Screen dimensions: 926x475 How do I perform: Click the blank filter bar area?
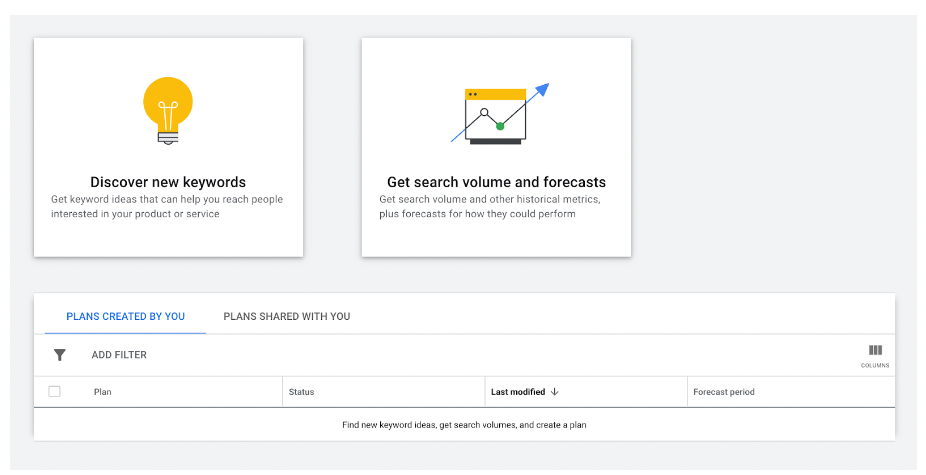pos(500,355)
